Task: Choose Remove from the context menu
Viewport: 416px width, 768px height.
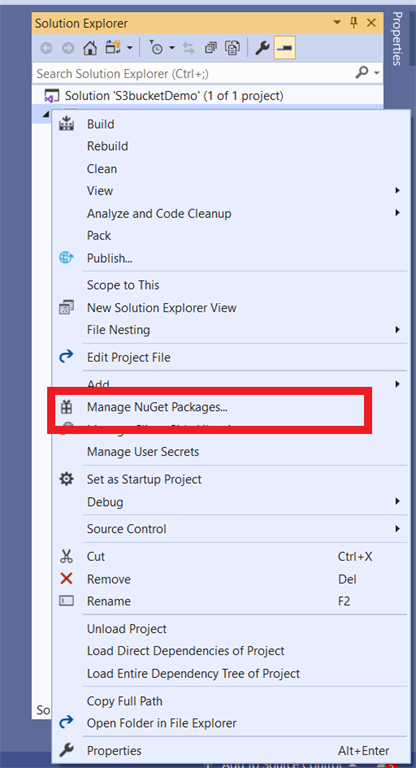Action: tap(109, 579)
